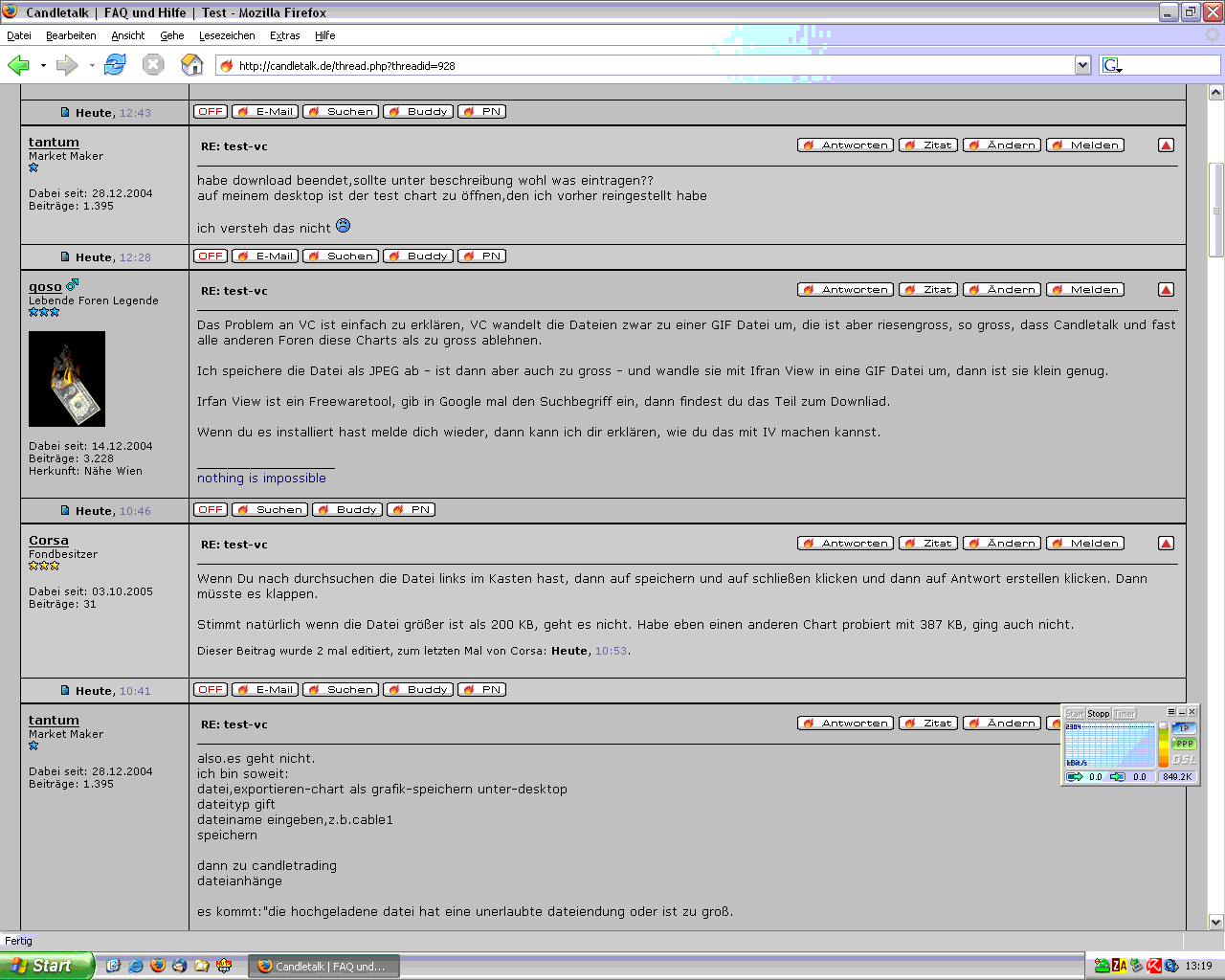Click Antworten in tantum's 'also.es geht nicht' post
The height and width of the screenshot is (980, 1225).
(x=845, y=724)
